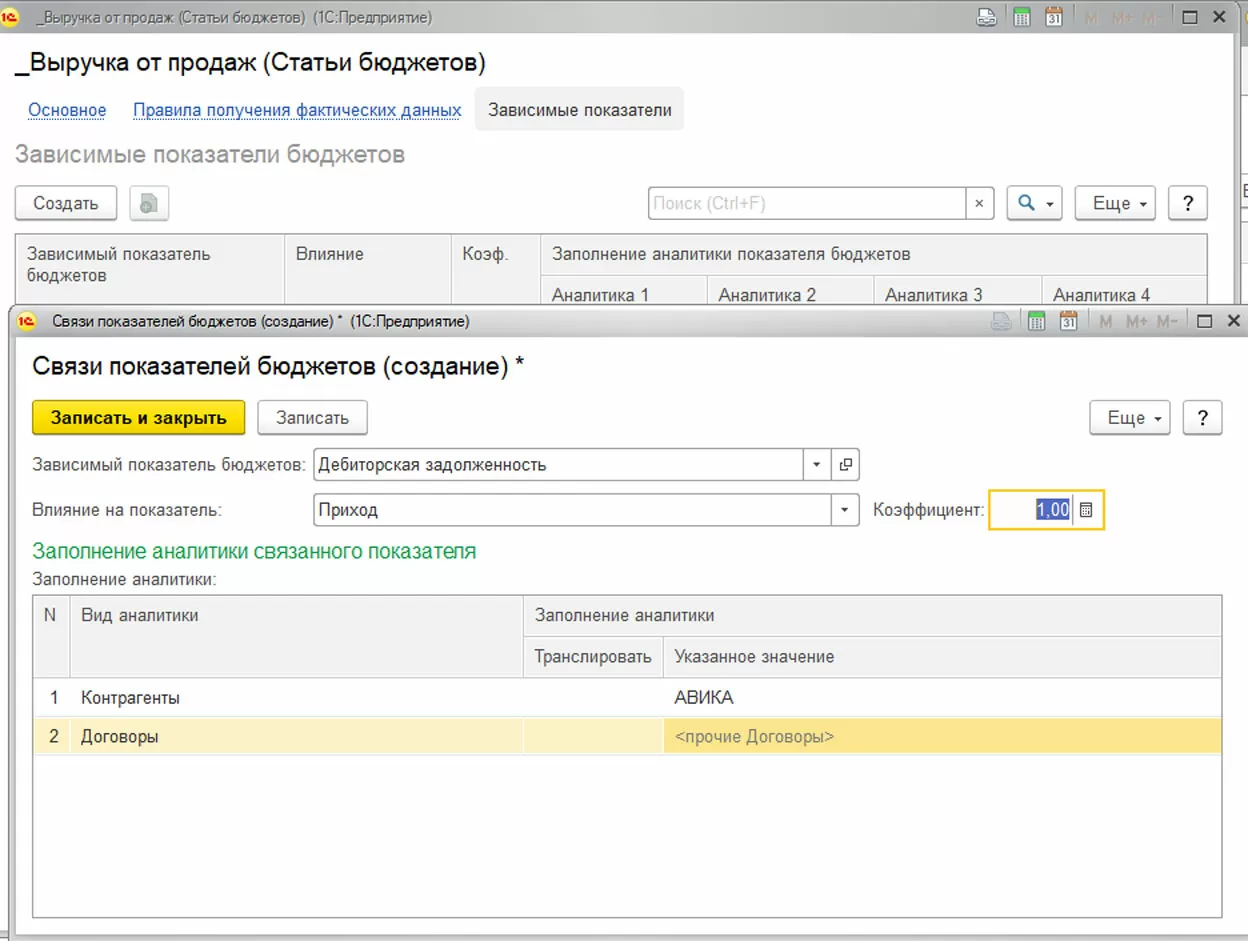
Task: Click the 1C logo icon of the Выручка от продаж window
Action: (x=11, y=18)
